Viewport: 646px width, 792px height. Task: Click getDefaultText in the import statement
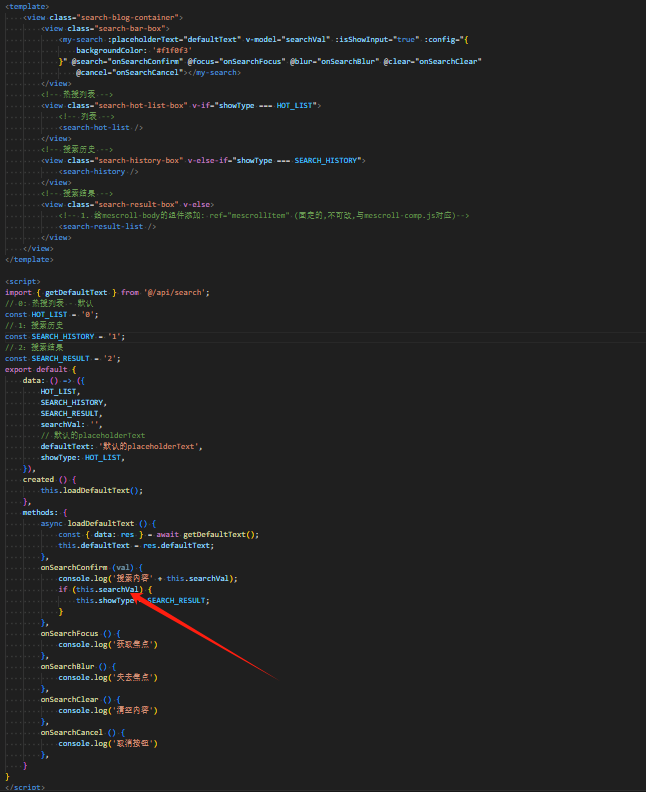pos(76,292)
